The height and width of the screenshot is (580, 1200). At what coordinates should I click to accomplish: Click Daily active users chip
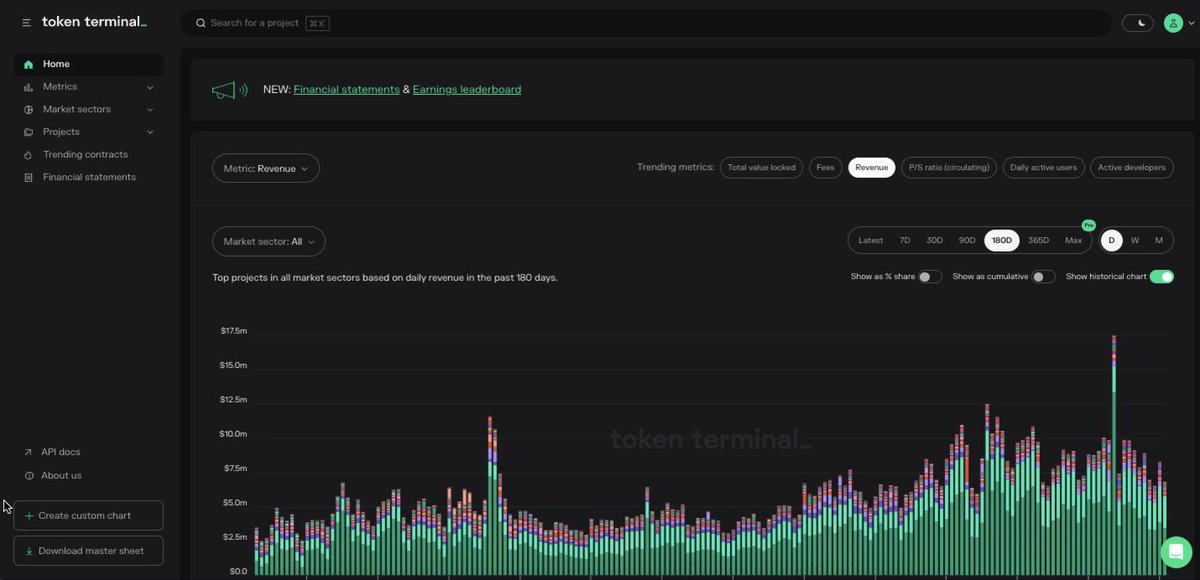tap(1044, 168)
